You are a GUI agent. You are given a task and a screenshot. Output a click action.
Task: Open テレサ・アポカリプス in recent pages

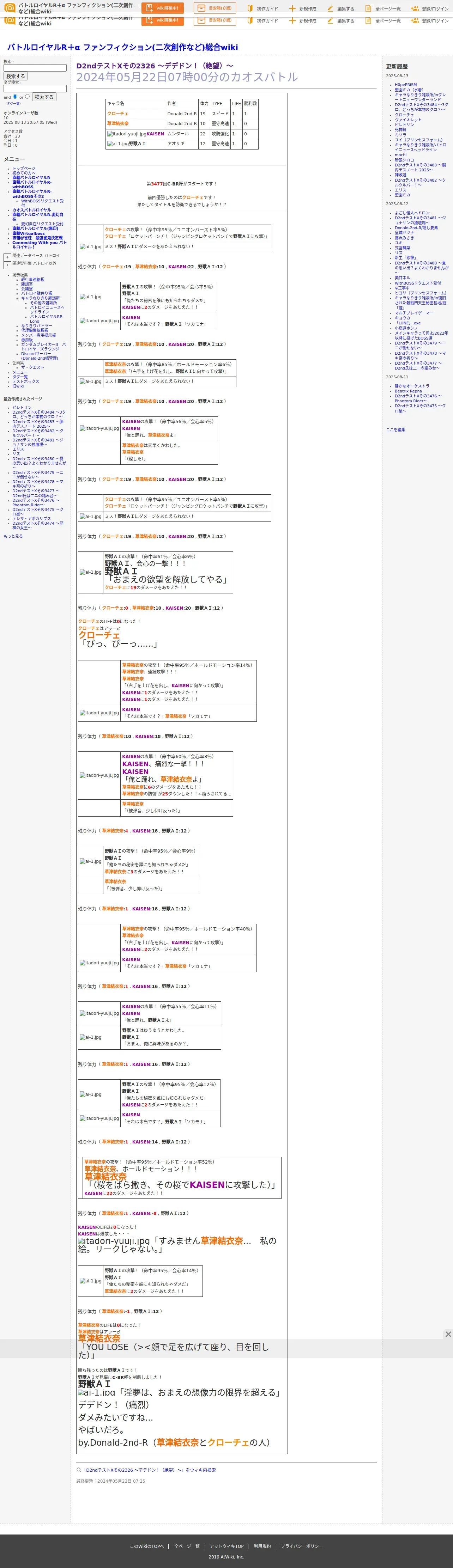coord(32,519)
